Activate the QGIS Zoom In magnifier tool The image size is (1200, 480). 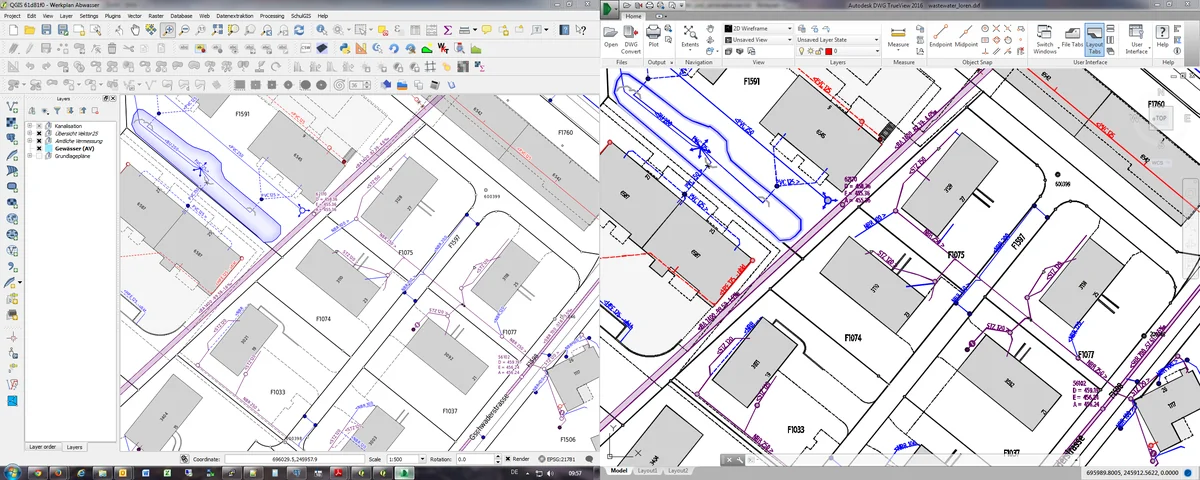(169, 31)
